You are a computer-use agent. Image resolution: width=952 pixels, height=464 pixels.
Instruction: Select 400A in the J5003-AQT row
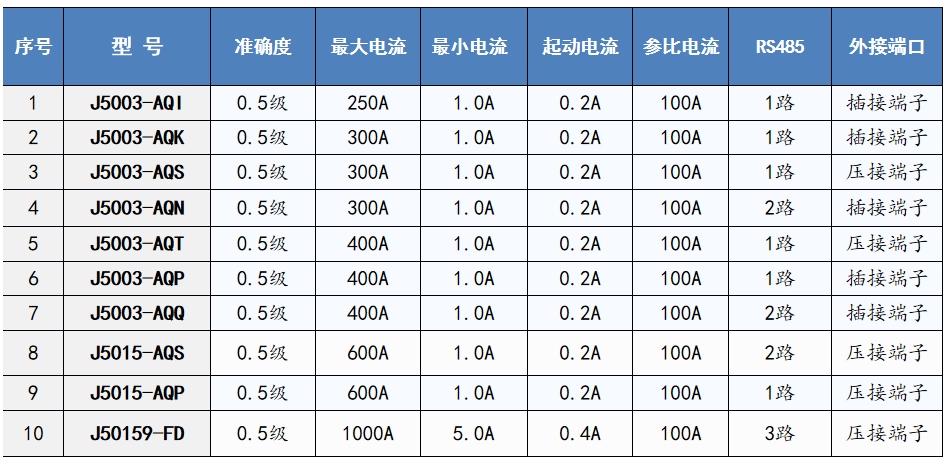coord(368,244)
